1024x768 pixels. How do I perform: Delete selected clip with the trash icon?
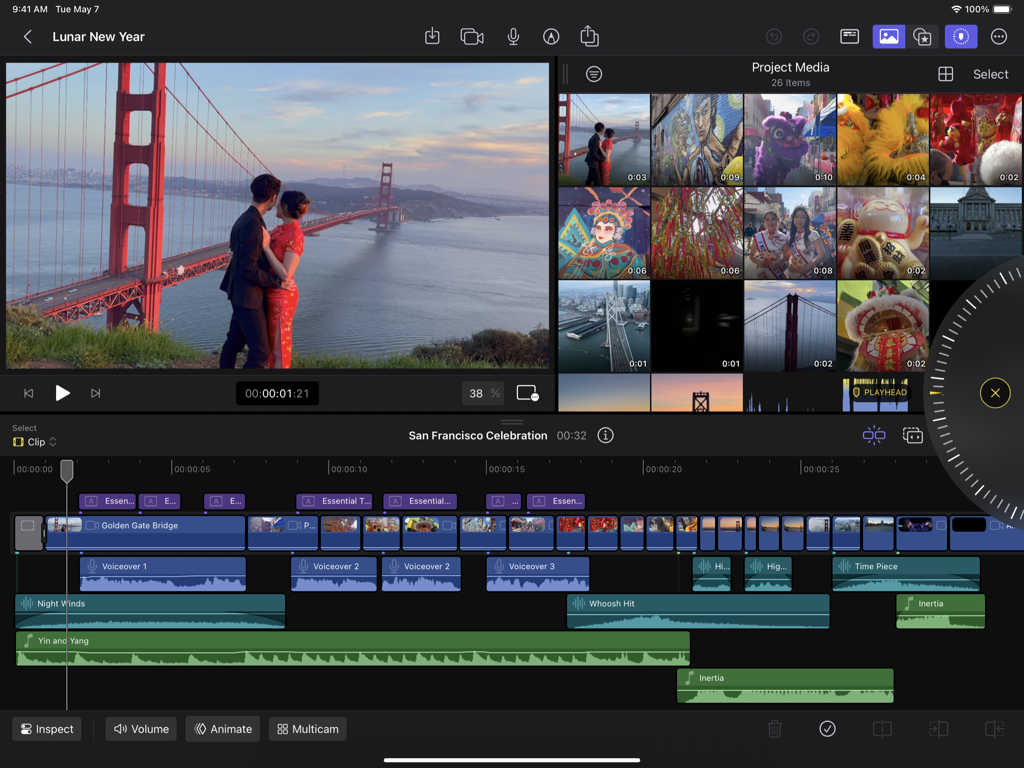click(774, 729)
